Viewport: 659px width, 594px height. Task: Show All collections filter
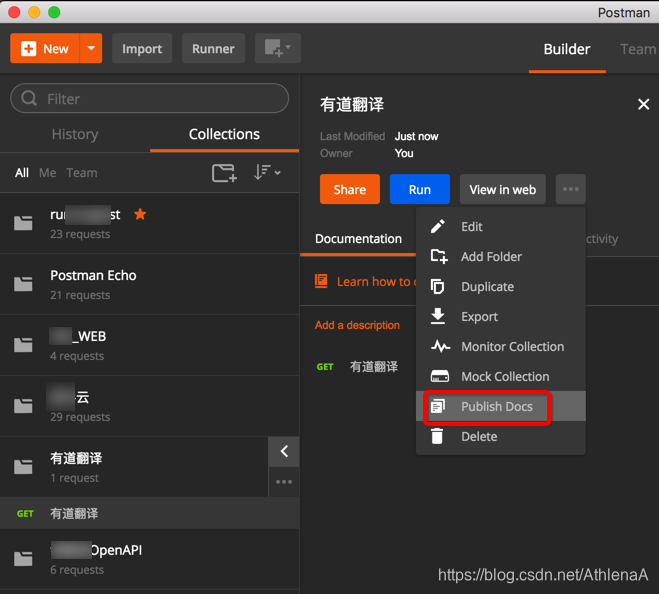22,173
